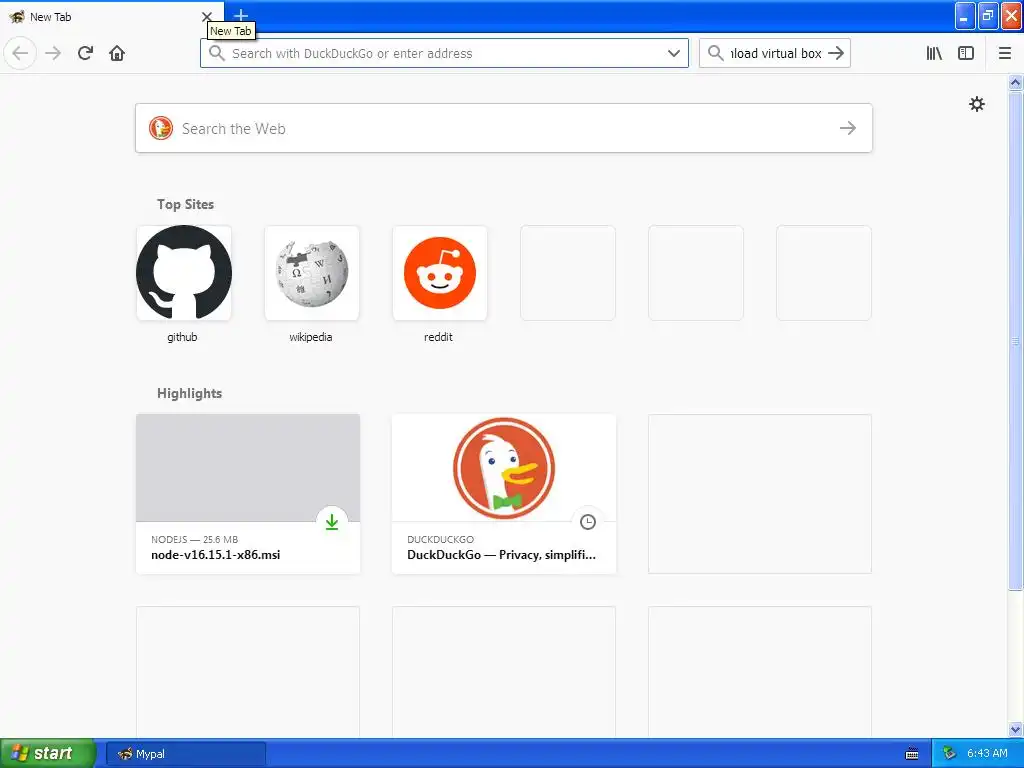Image resolution: width=1024 pixels, height=768 pixels.
Task: Click the github label link
Action: click(182, 337)
